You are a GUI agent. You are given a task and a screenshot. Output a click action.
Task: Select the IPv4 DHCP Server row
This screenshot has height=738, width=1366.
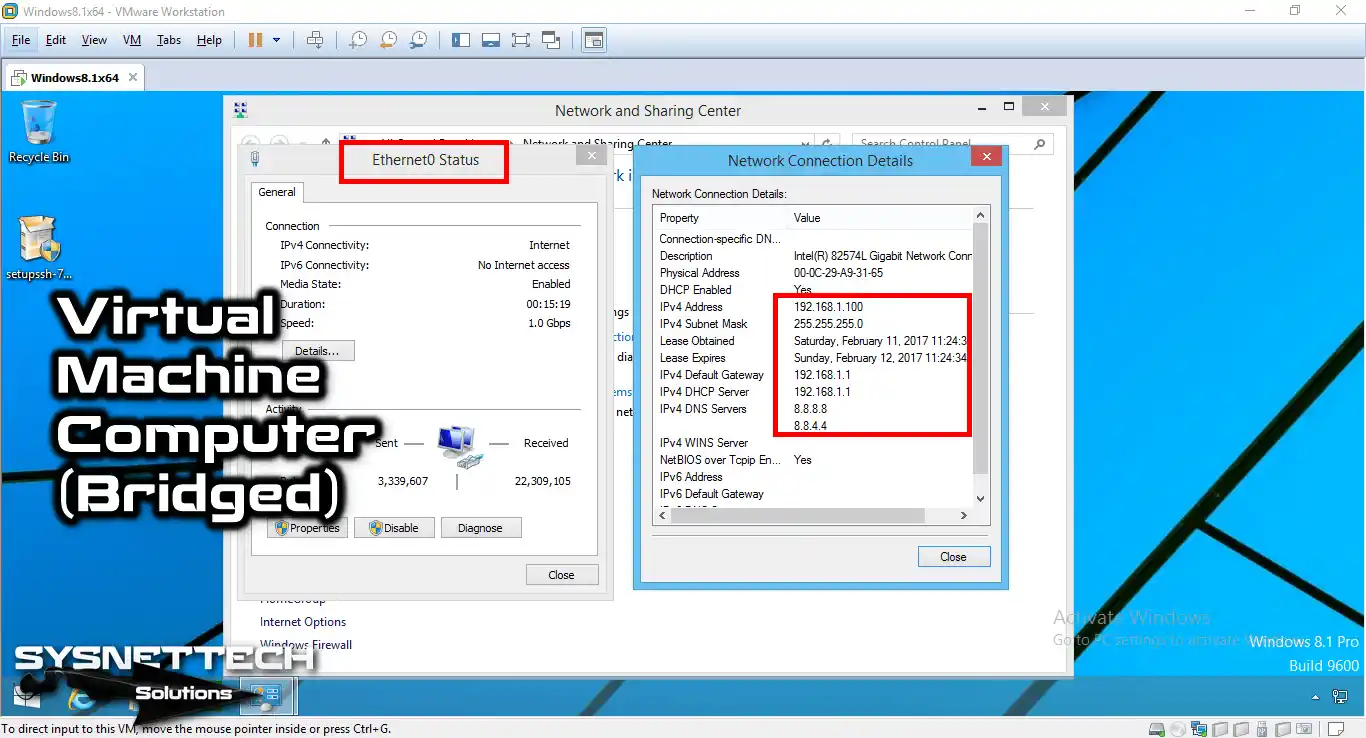pyautogui.click(x=814, y=392)
